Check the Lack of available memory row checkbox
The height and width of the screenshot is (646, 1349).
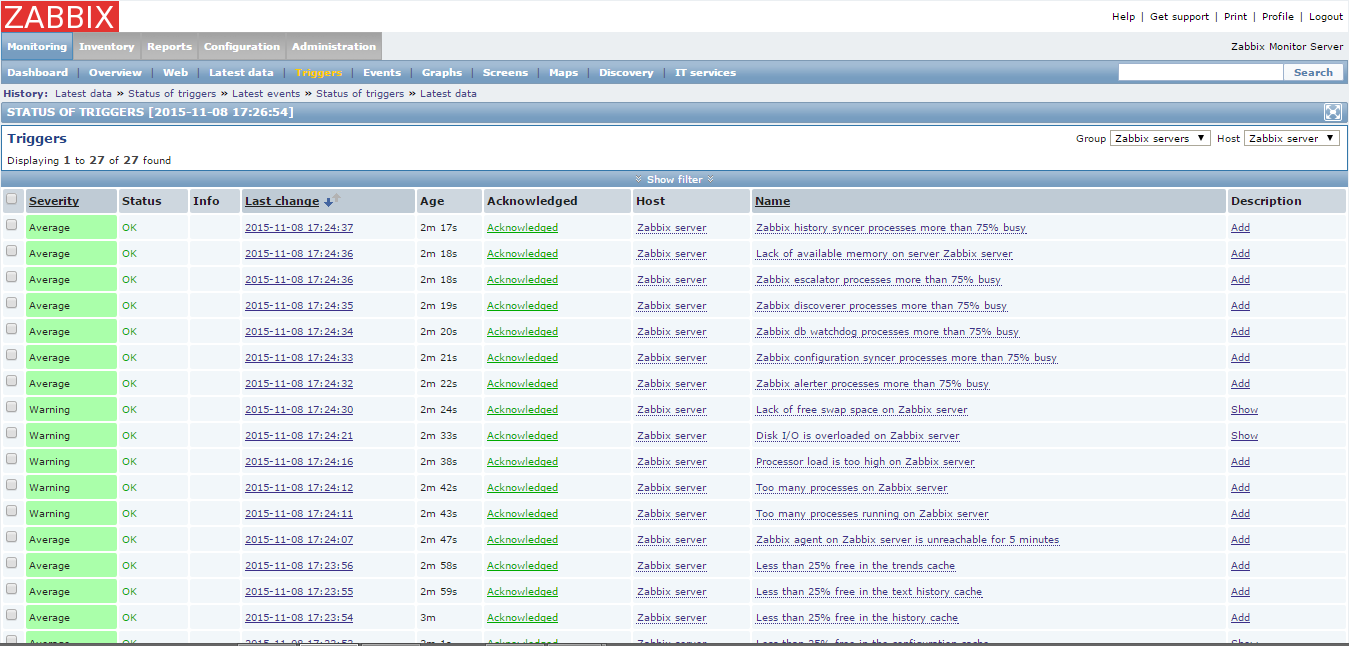12,251
